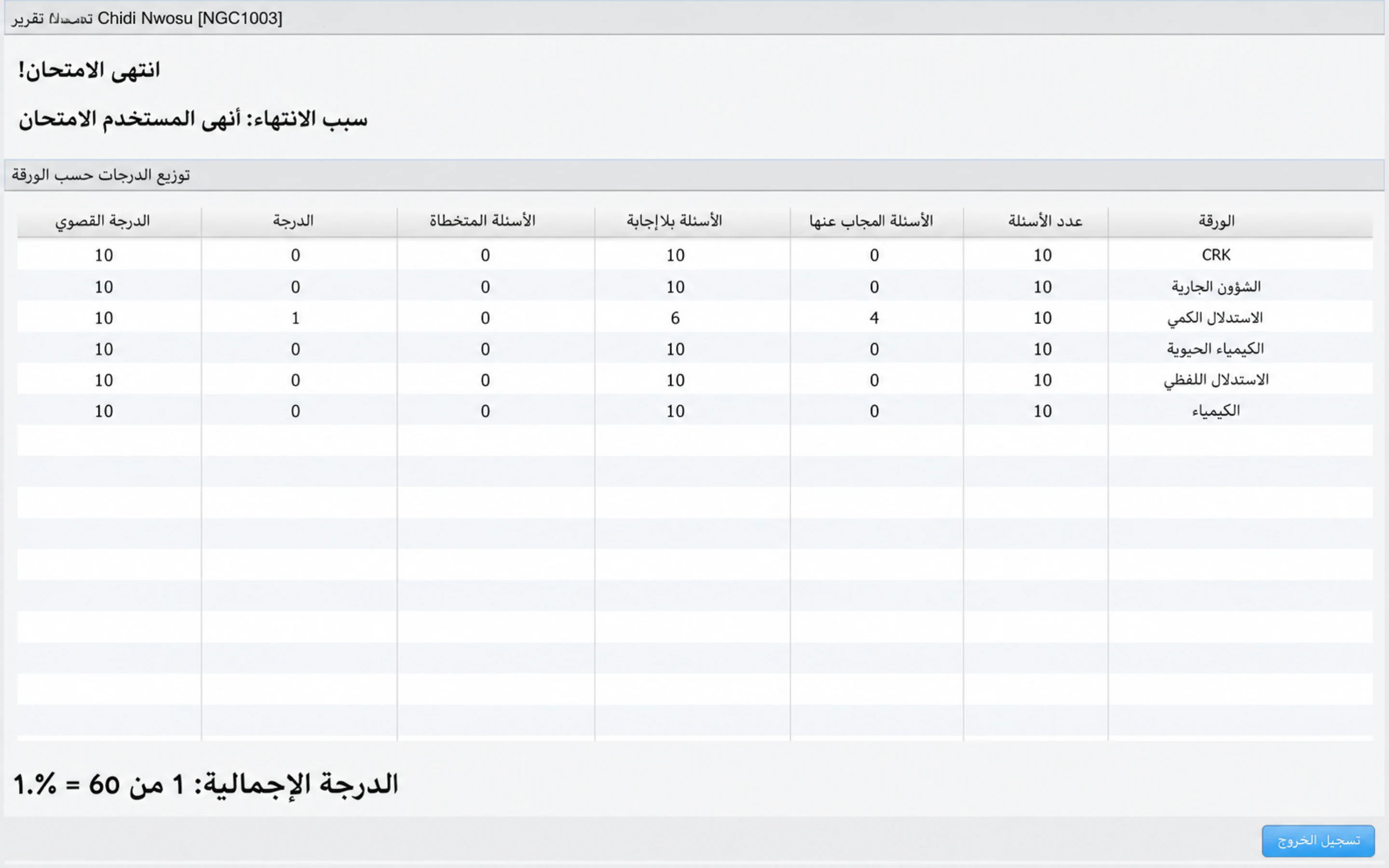1389x868 pixels.
Task: Click answered count 4 in الاستدلال الكمي row
Action: [x=874, y=318]
